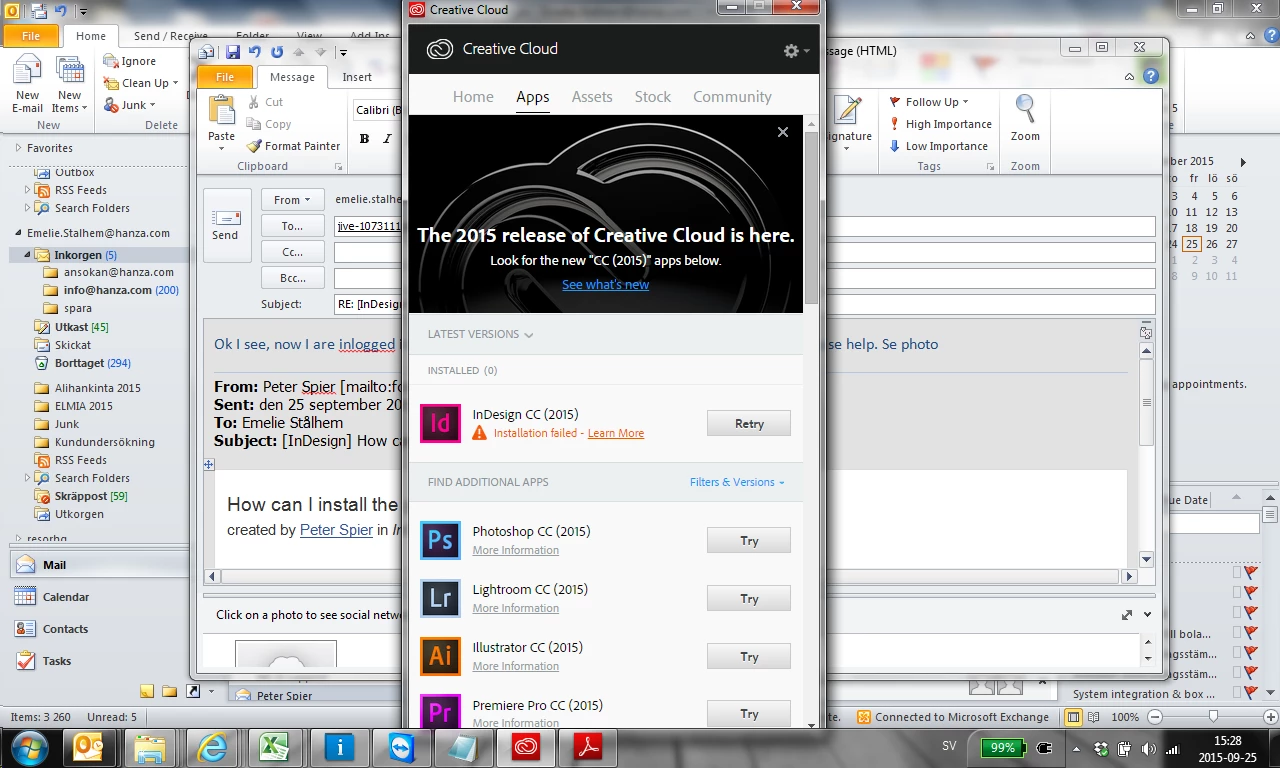This screenshot has width=1280, height=768.
Task: Apply Italic formatting in message
Action: 387,139
